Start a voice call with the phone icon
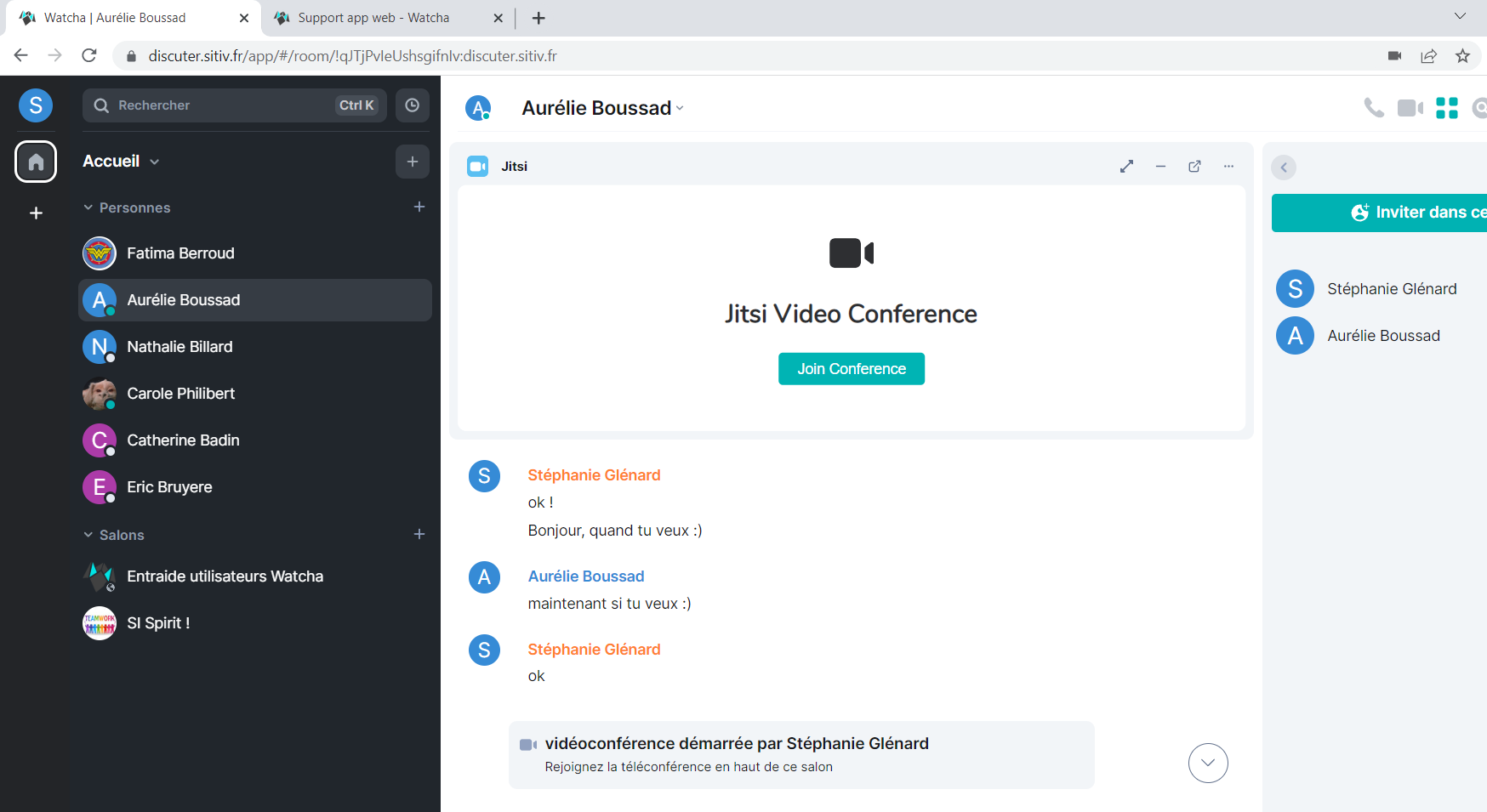The width and height of the screenshot is (1487, 812). click(1373, 108)
